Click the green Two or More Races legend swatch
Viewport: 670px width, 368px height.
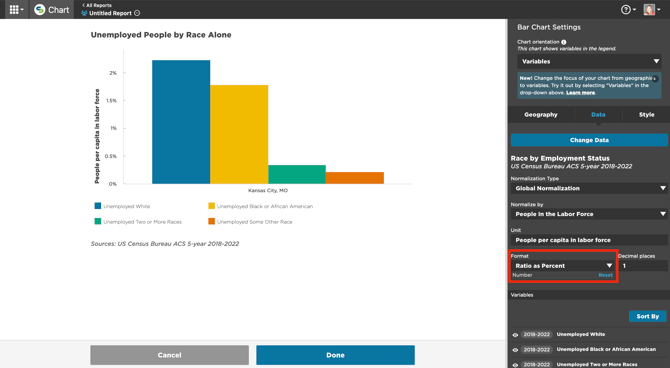click(98, 221)
